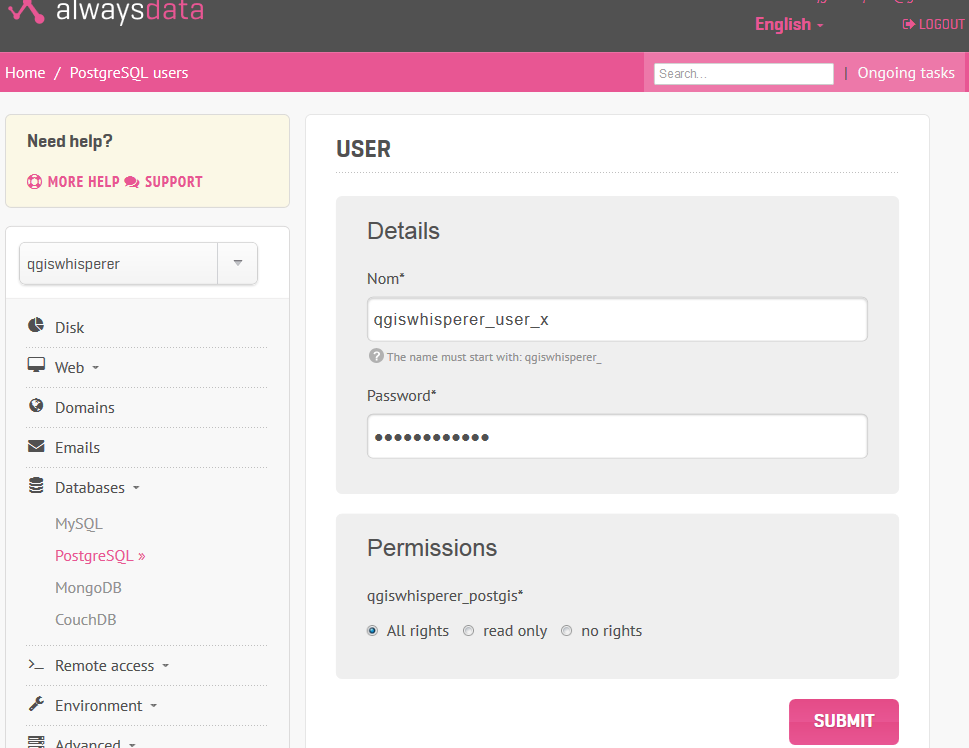Open the English language dropdown

point(789,25)
